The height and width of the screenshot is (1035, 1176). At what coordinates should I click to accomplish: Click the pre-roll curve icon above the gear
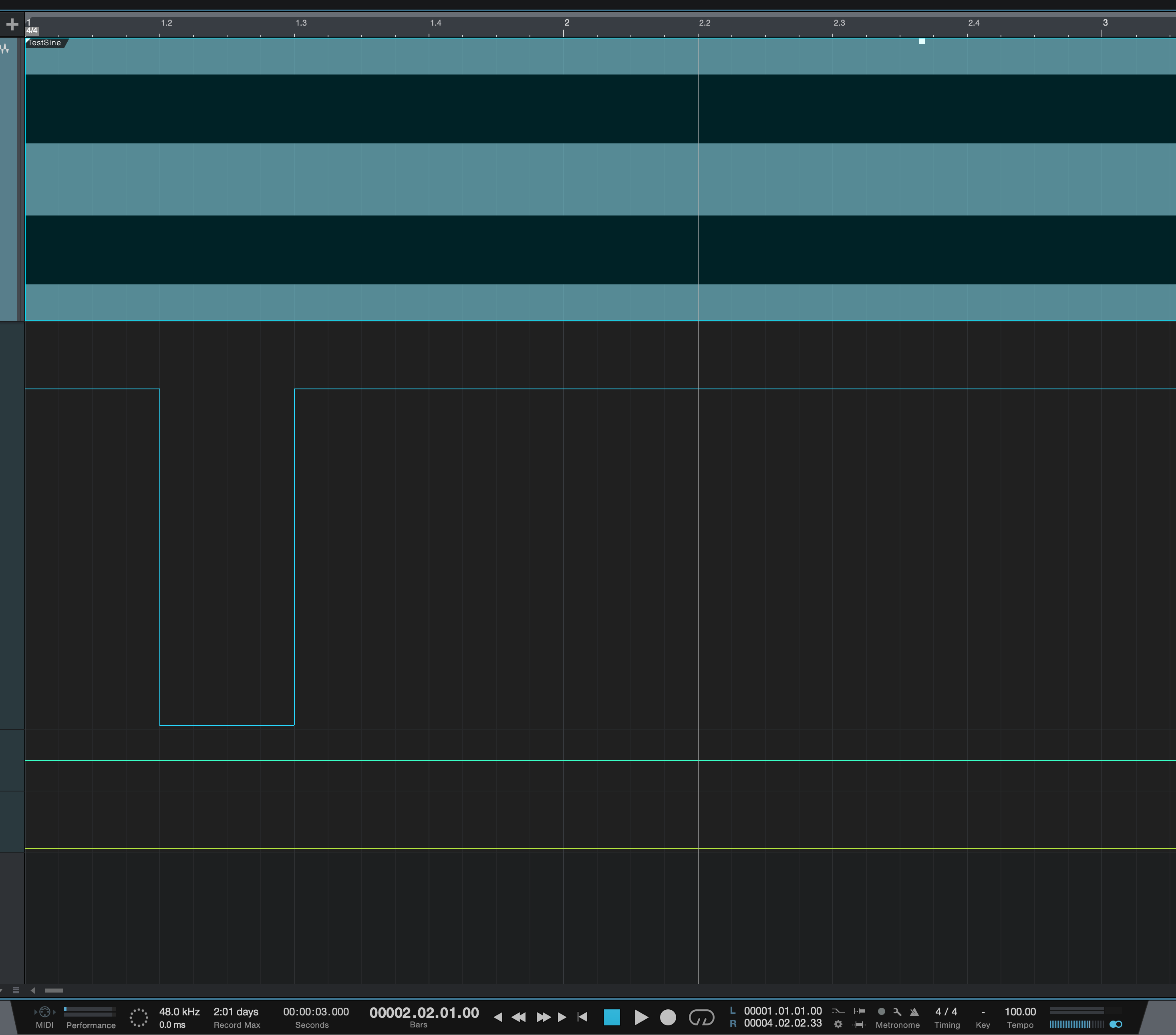pyautogui.click(x=839, y=1011)
